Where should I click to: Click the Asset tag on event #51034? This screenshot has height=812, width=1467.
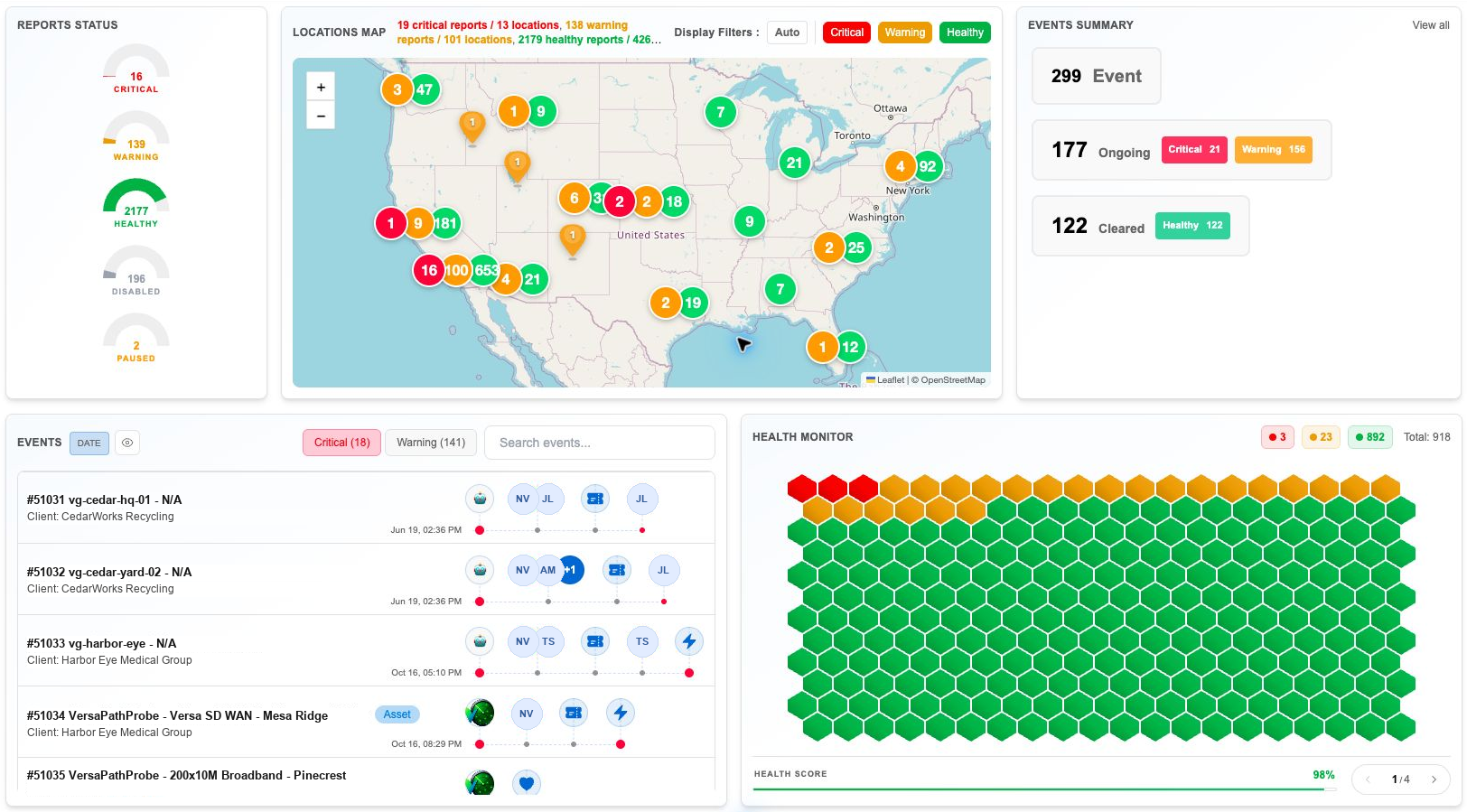click(397, 714)
